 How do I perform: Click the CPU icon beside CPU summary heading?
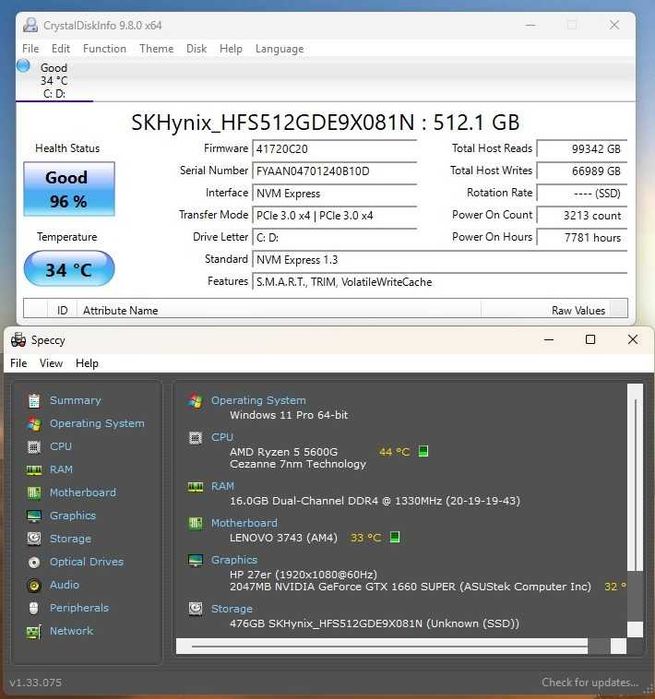click(x=195, y=438)
